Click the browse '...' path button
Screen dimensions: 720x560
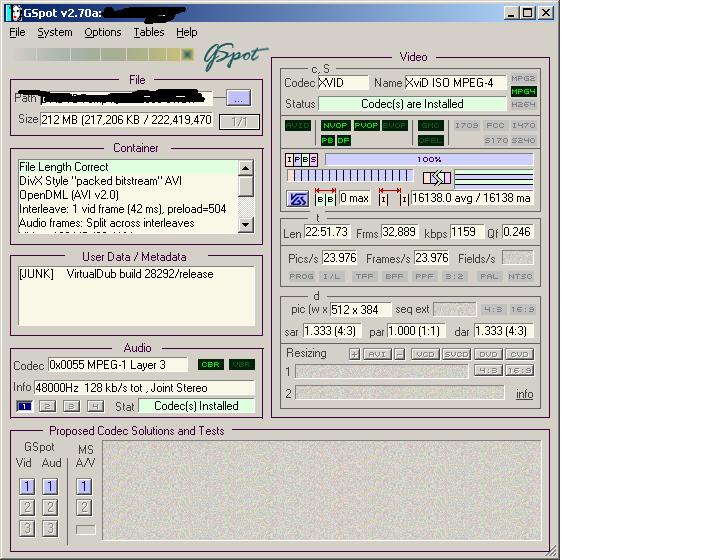tap(238, 98)
